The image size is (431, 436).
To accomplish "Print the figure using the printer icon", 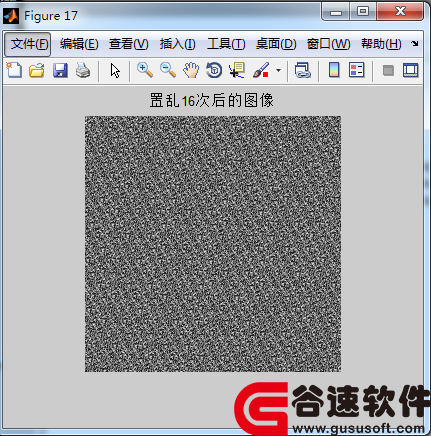I will [83, 70].
